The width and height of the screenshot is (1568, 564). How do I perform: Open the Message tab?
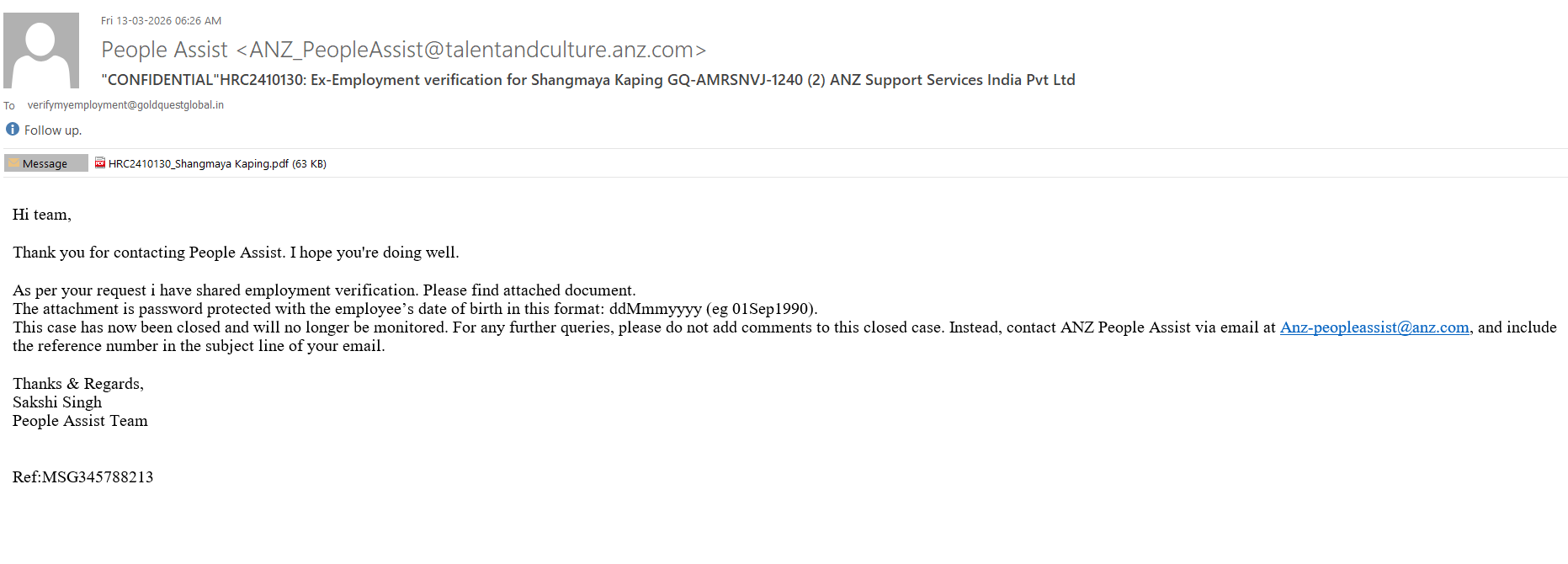(45, 163)
